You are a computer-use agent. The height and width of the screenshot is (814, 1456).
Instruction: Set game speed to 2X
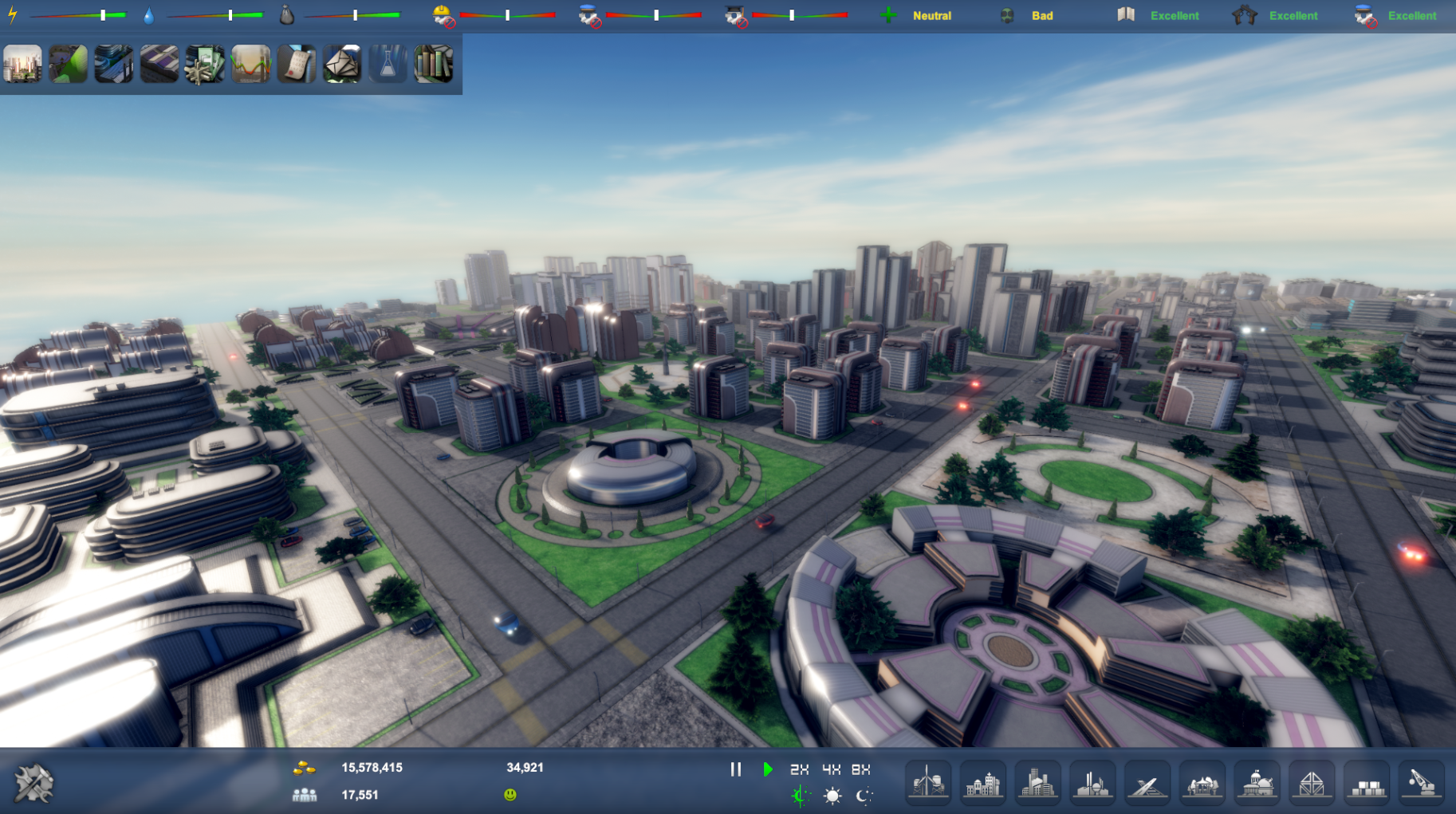click(799, 769)
